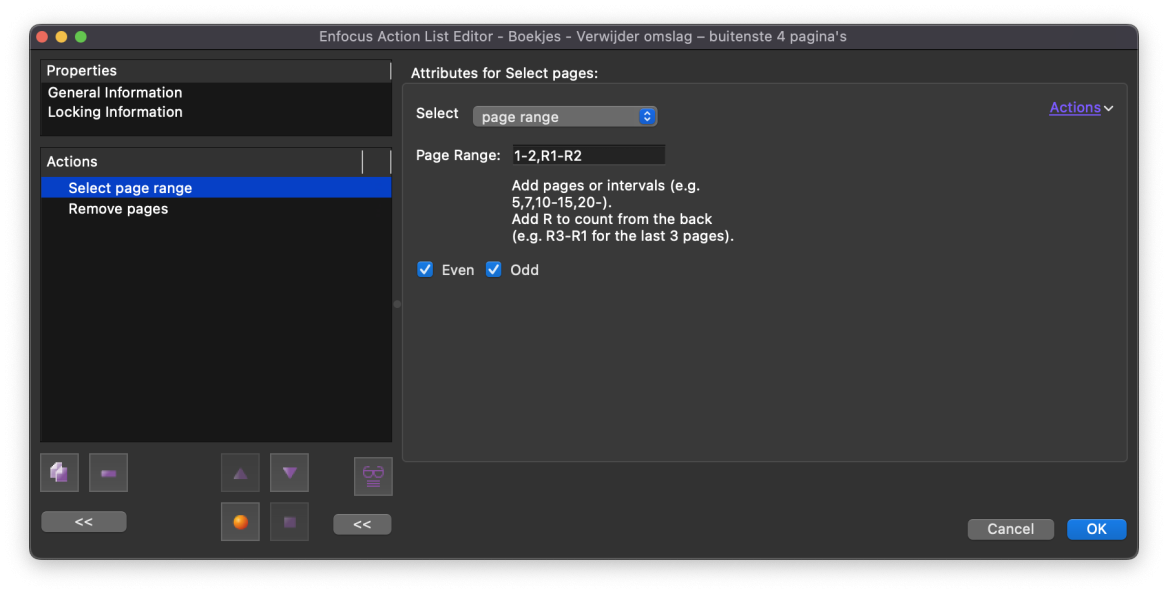Click the duplicate action icon

click(59, 473)
